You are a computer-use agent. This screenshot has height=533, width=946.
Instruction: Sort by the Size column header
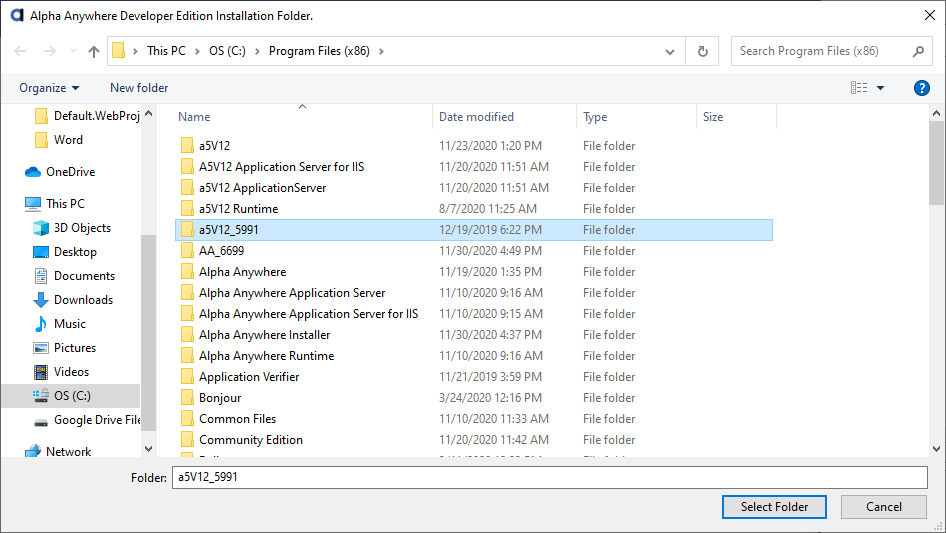713,117
